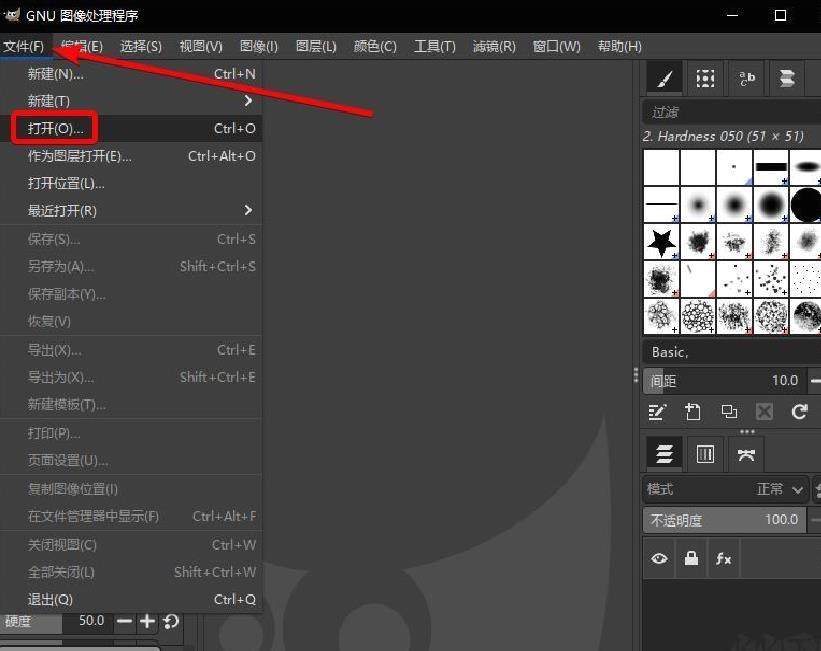The image size is (821, 651).
Task: Select the bubble cell texture brush
Action: 698,316
